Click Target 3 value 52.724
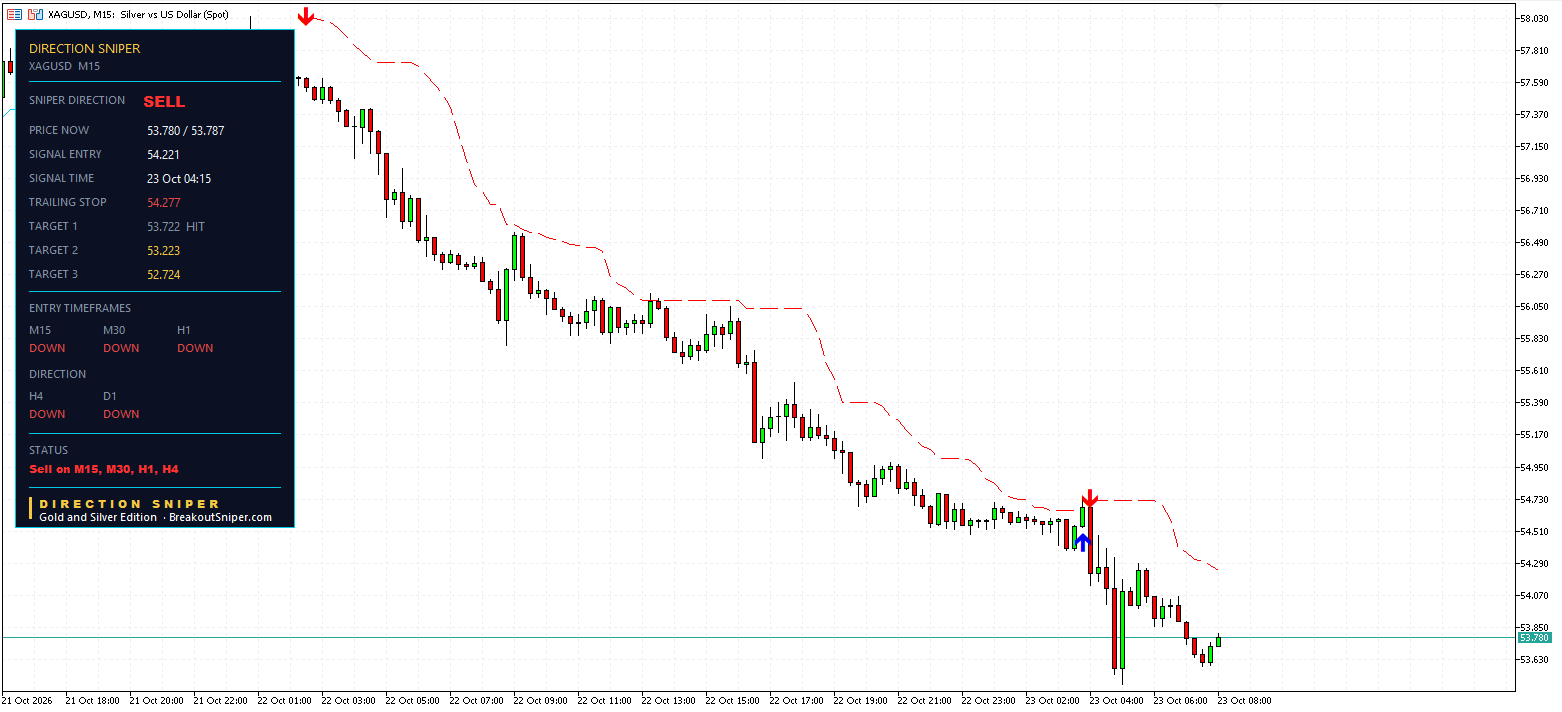1562x712 pixels. coord(163,274)
